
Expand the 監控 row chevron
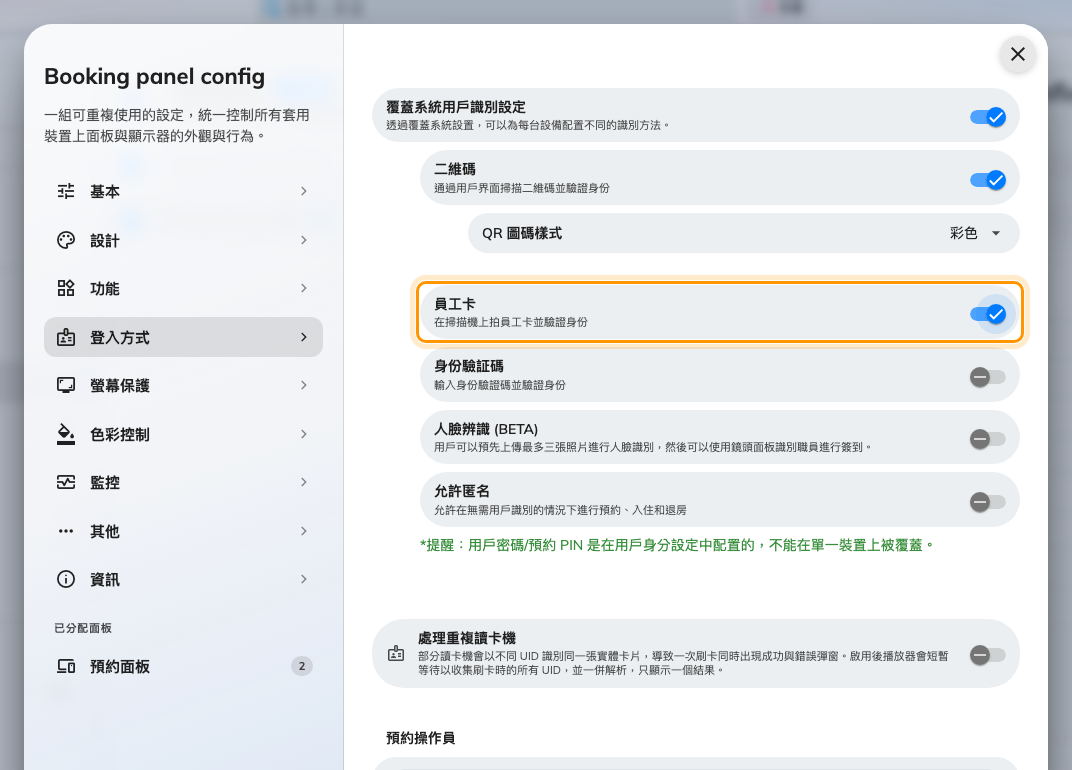[x=304, y=482]
